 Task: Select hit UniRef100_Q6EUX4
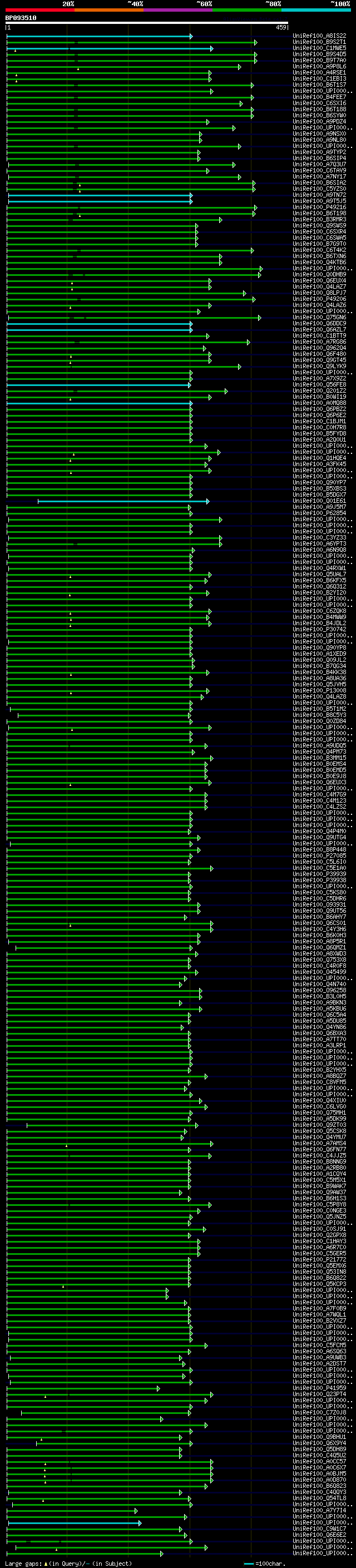coord(319,280)
